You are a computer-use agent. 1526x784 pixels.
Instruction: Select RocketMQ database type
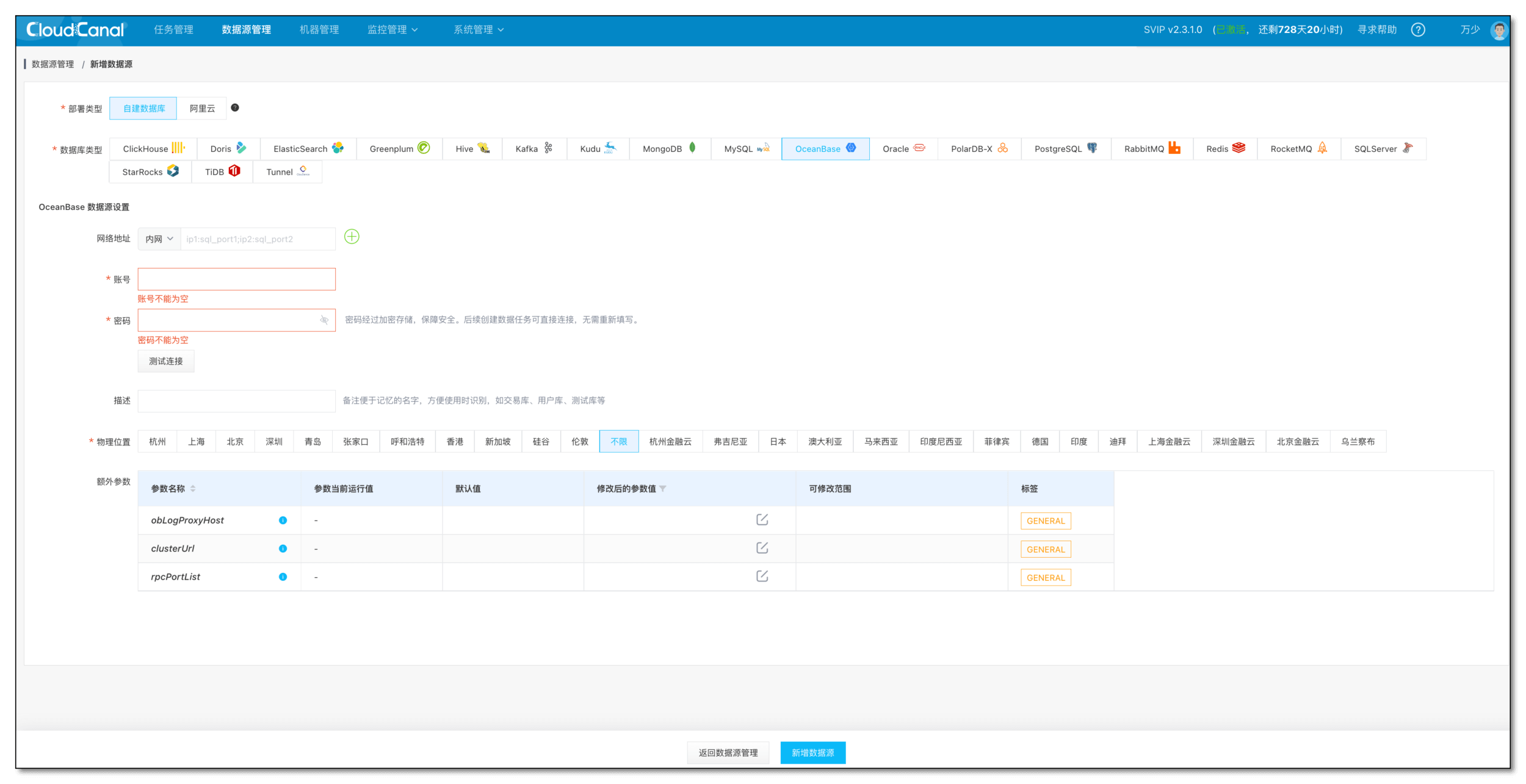1299,148
